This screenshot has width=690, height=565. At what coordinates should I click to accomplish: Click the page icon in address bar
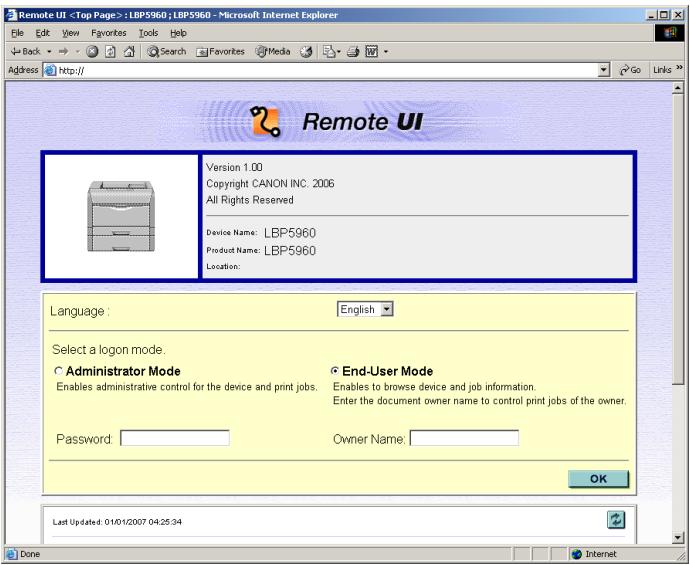tap(51, 70)
